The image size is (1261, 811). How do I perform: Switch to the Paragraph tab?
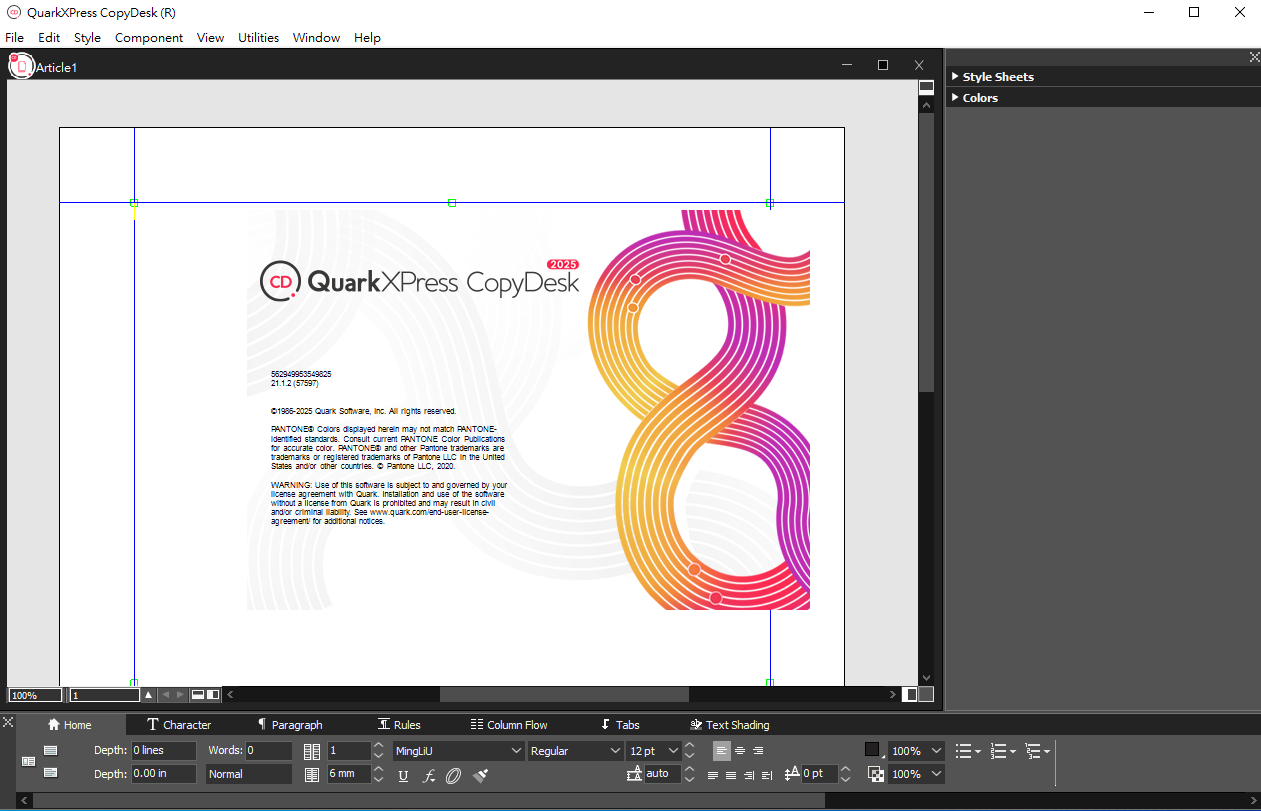coord(289,725)
